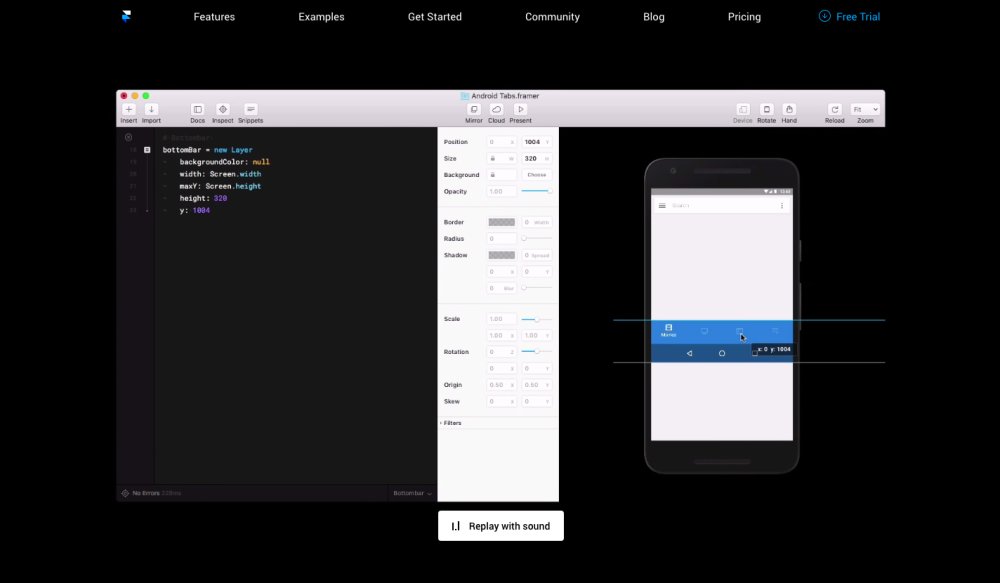Viewport: 1000px width, 583px height.
Task: Tap Android back triangle in preview
Action: point(689,353)
